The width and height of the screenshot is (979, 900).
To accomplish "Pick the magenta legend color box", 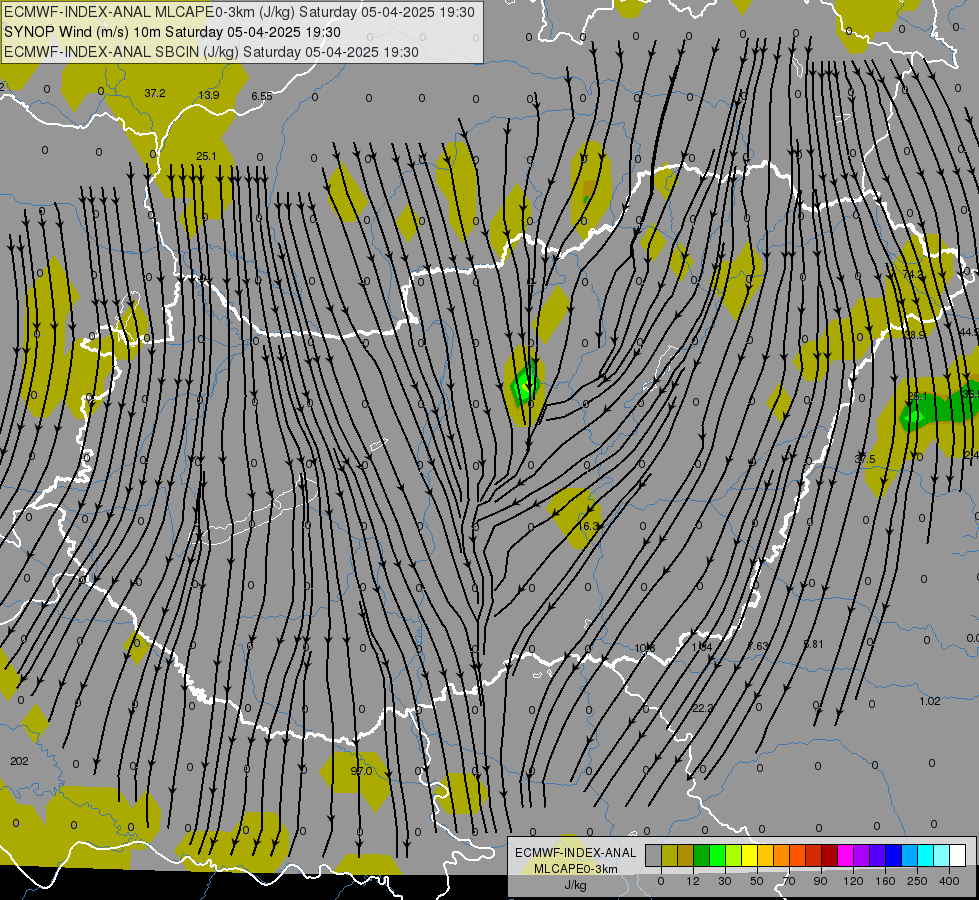I will [x=845, y=855].
